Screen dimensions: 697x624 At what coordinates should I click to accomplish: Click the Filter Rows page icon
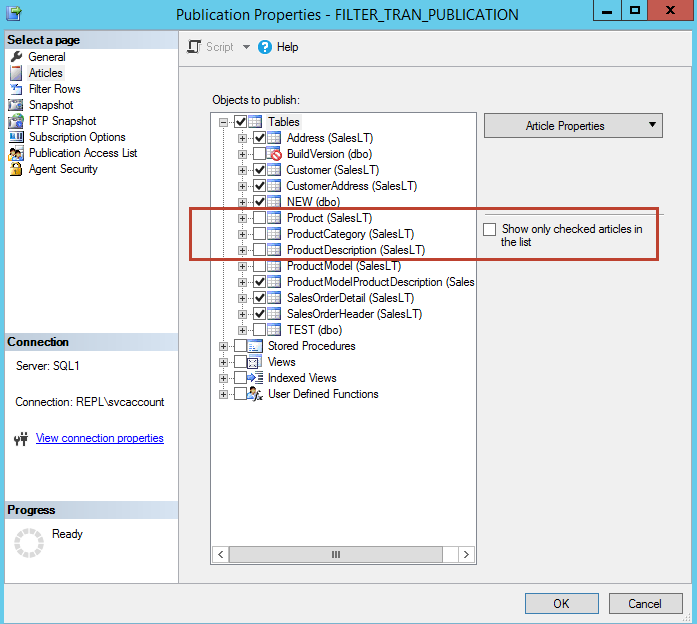point(16,89)
